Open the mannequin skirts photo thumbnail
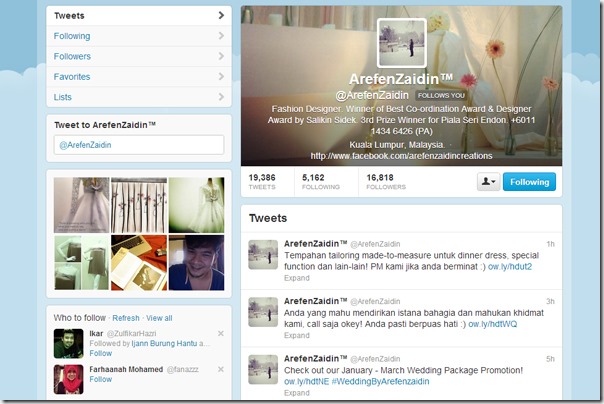 click(x=81, y=262)
